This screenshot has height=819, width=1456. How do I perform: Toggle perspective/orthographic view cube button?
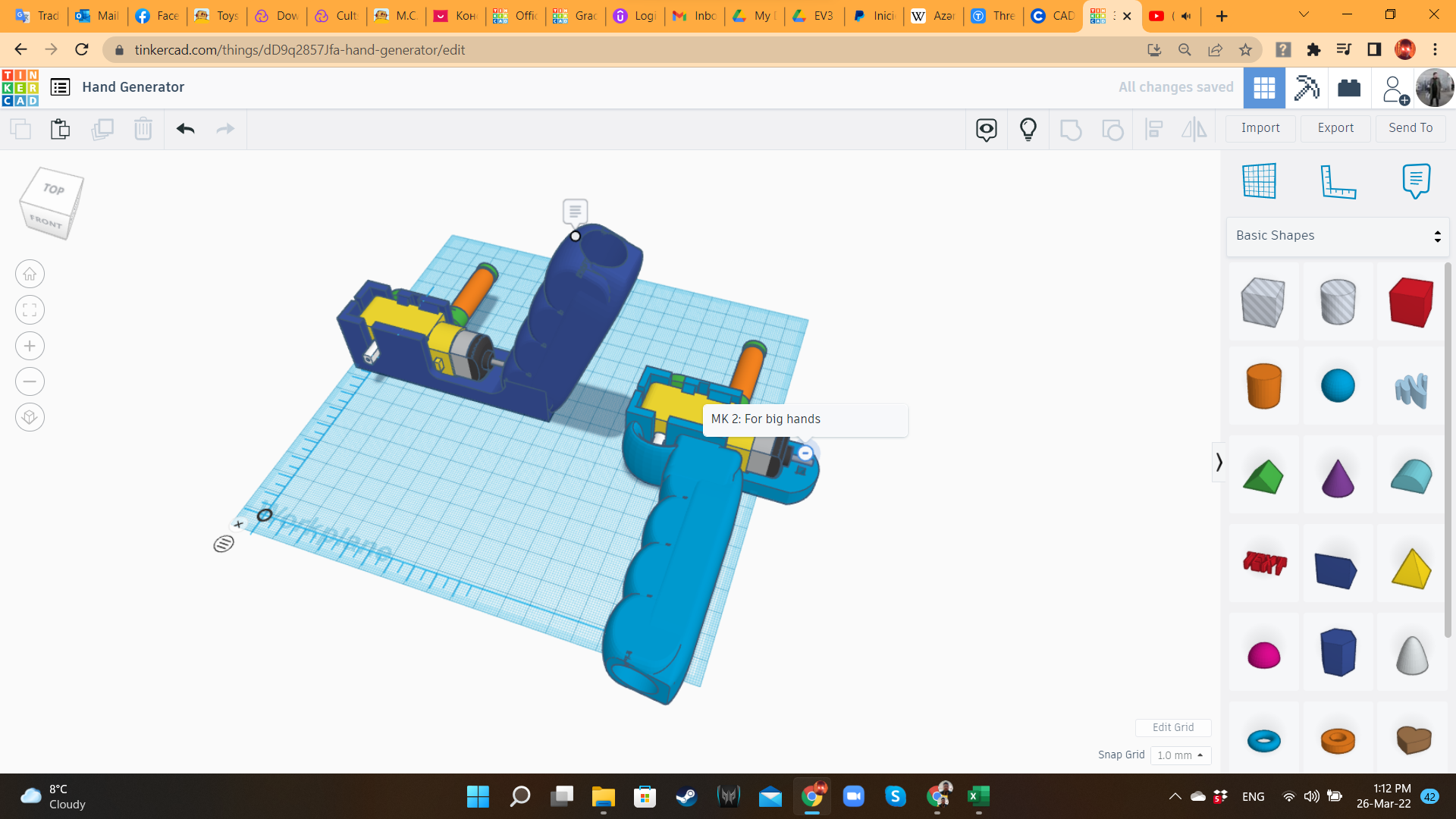click(30, 417)
